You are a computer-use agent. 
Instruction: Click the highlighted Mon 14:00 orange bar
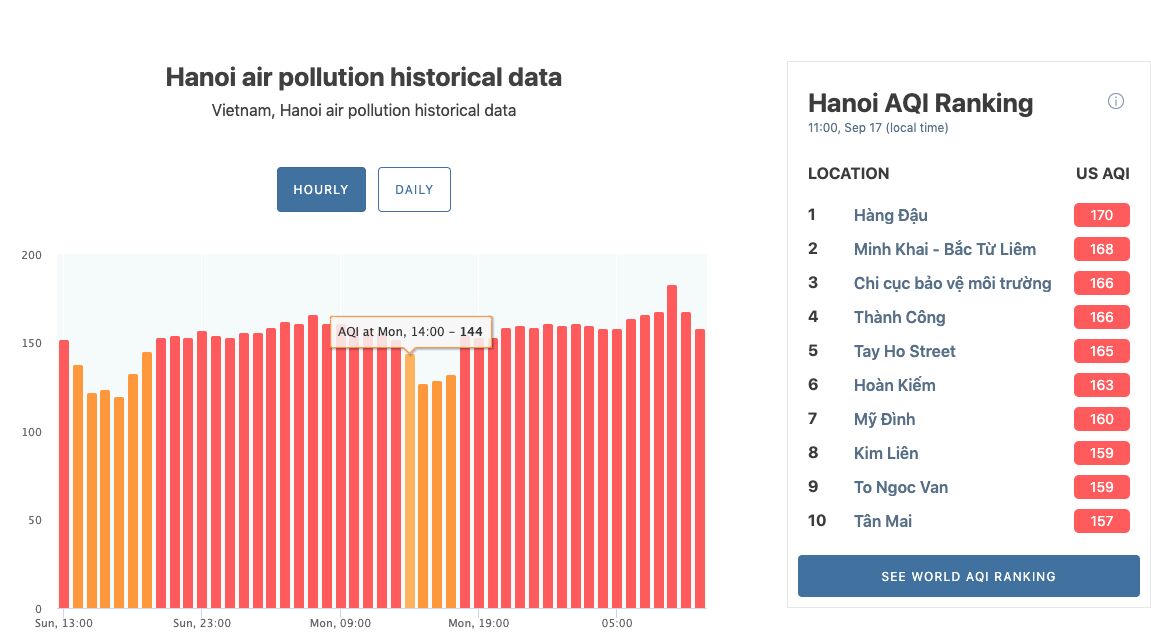(x=409, y=480)
